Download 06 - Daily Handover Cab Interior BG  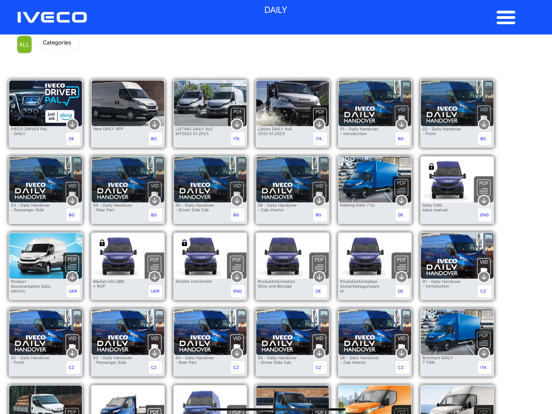tap(319, 201)
